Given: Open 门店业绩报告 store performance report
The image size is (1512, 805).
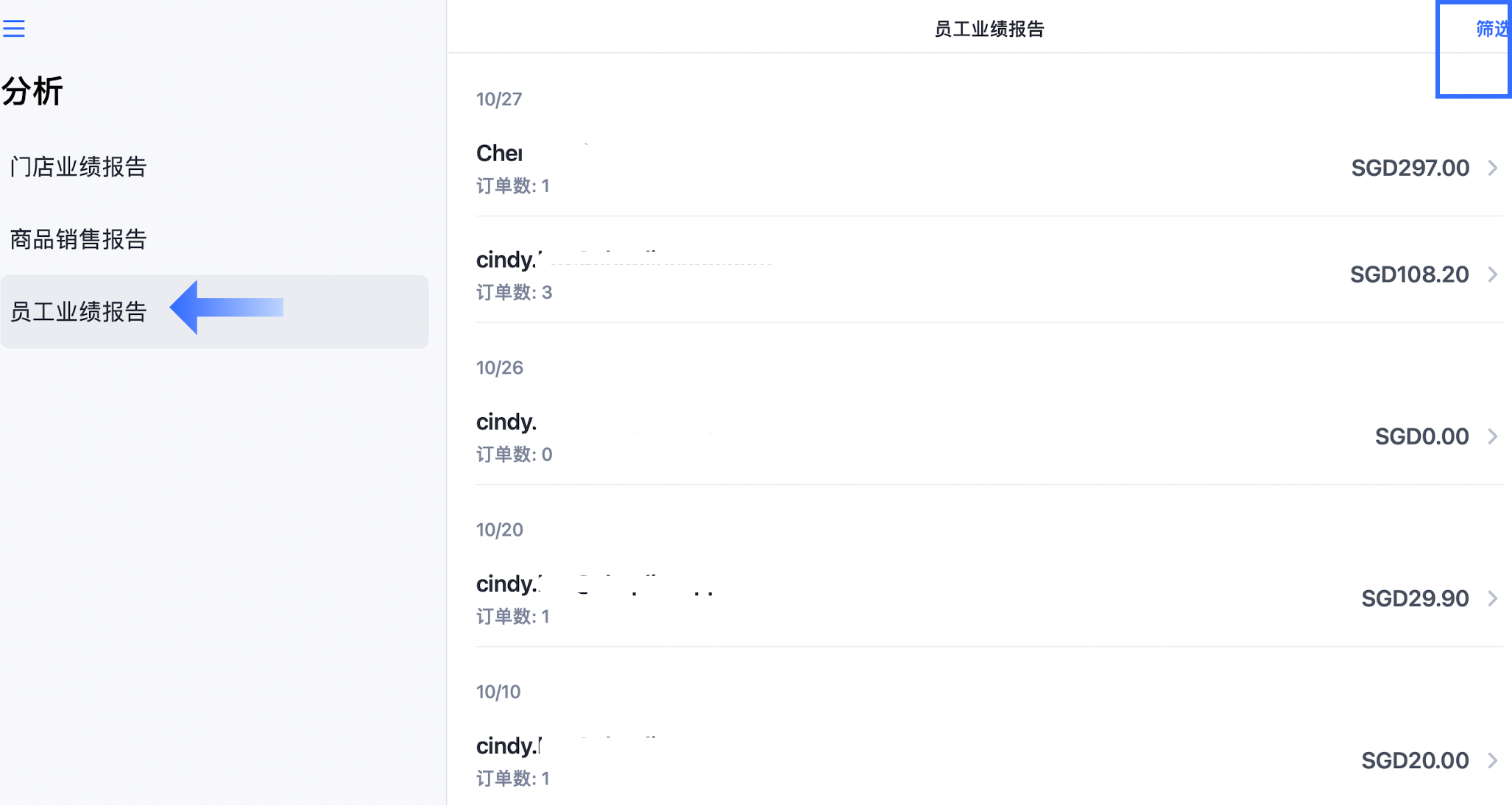Looking at the screenshot, I should tap(79, 167).
